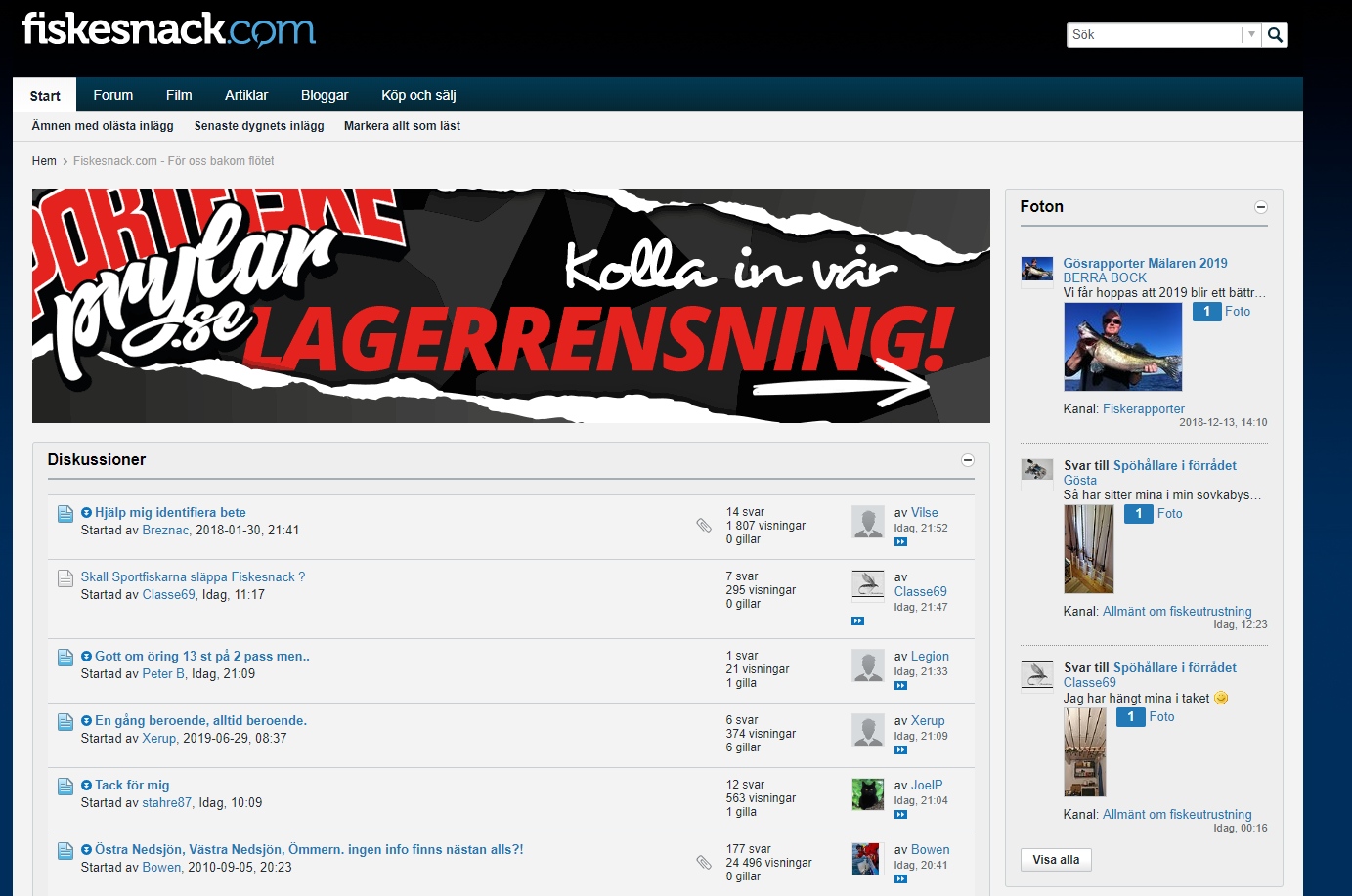Jump to latest post by Legion
Viewport: 1352px width, 896px height.
900,686
